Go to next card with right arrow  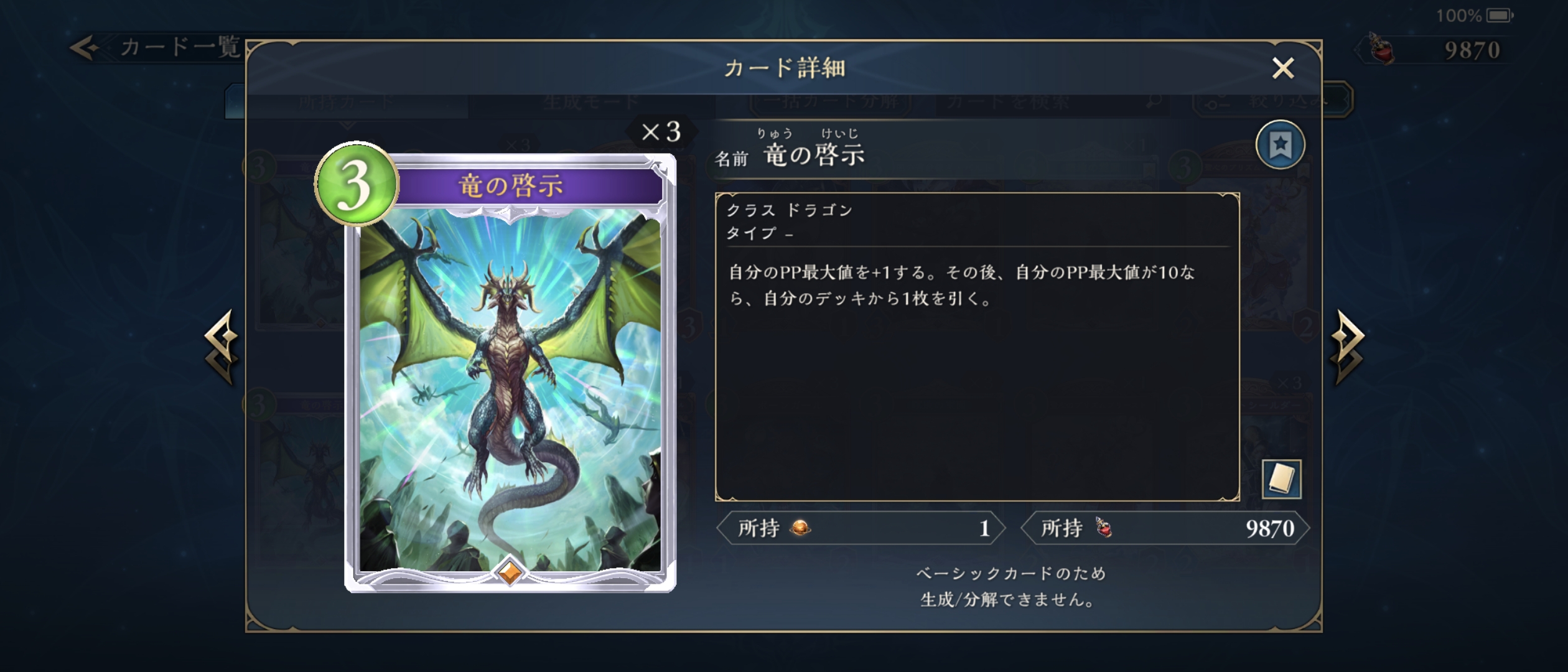(x=1348, y=346)
